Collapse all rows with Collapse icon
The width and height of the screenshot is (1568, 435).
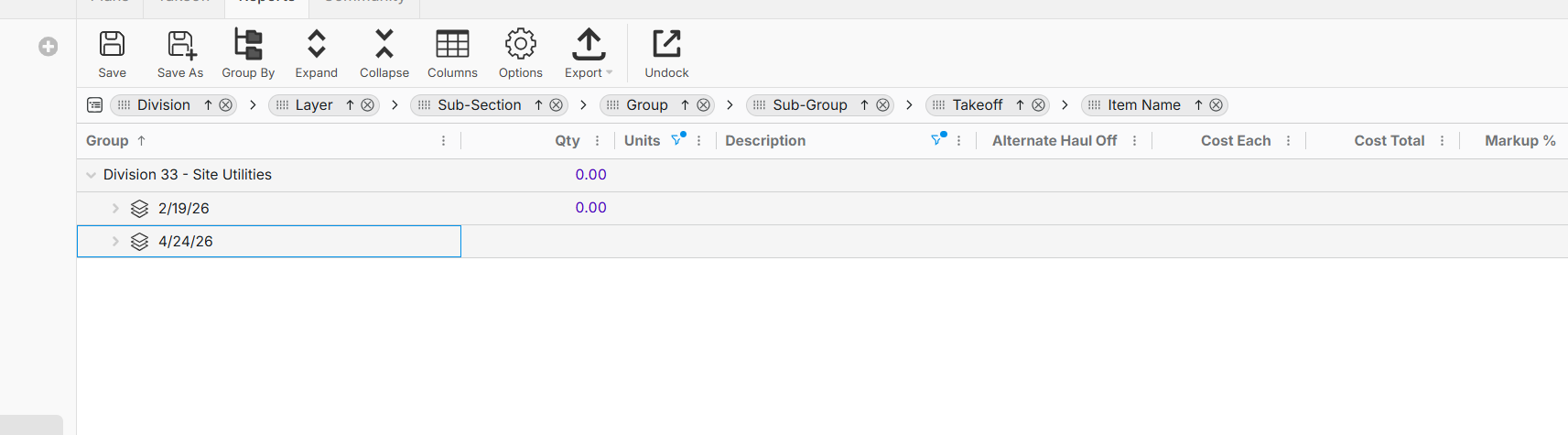click(x=384, y=44)
